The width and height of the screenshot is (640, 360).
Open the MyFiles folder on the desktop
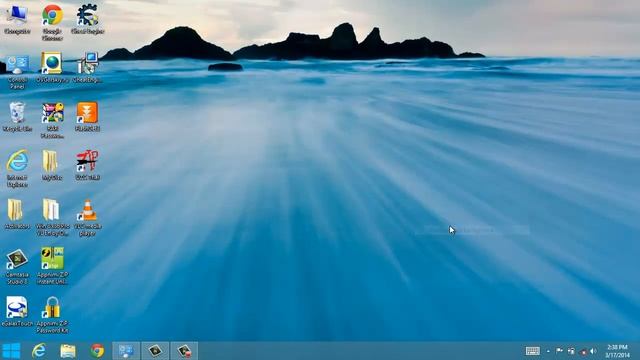tap(52, 165)
